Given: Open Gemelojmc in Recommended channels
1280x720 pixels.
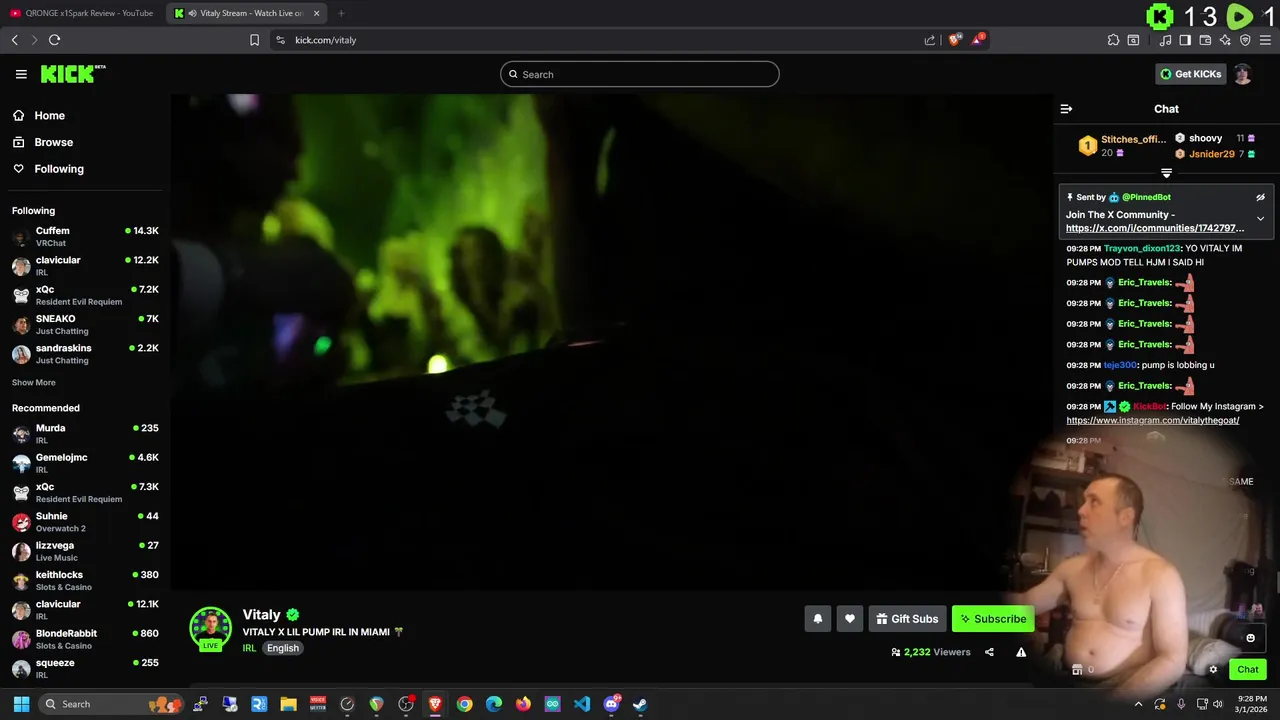Looking at the screenshot, I should [85, 463].
